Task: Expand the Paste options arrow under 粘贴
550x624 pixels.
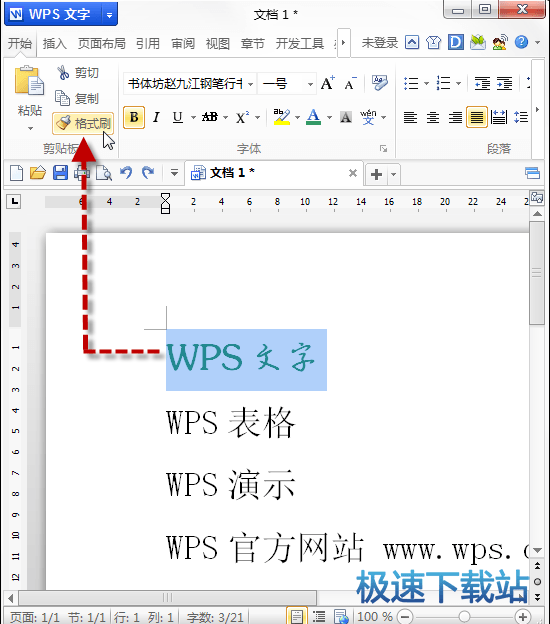Action: point(30,128)
